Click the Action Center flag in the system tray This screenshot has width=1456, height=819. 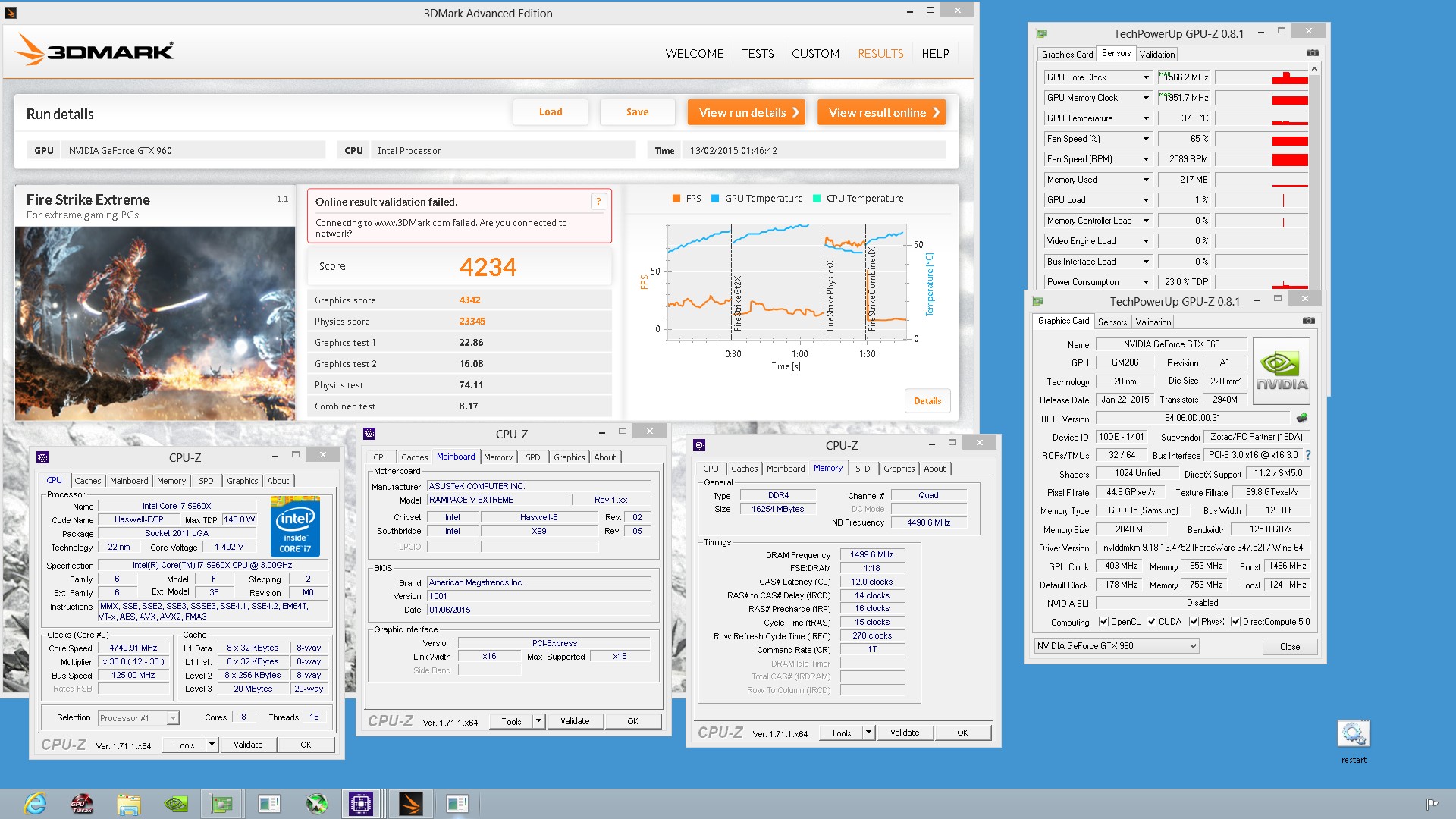pos(1432,804)
